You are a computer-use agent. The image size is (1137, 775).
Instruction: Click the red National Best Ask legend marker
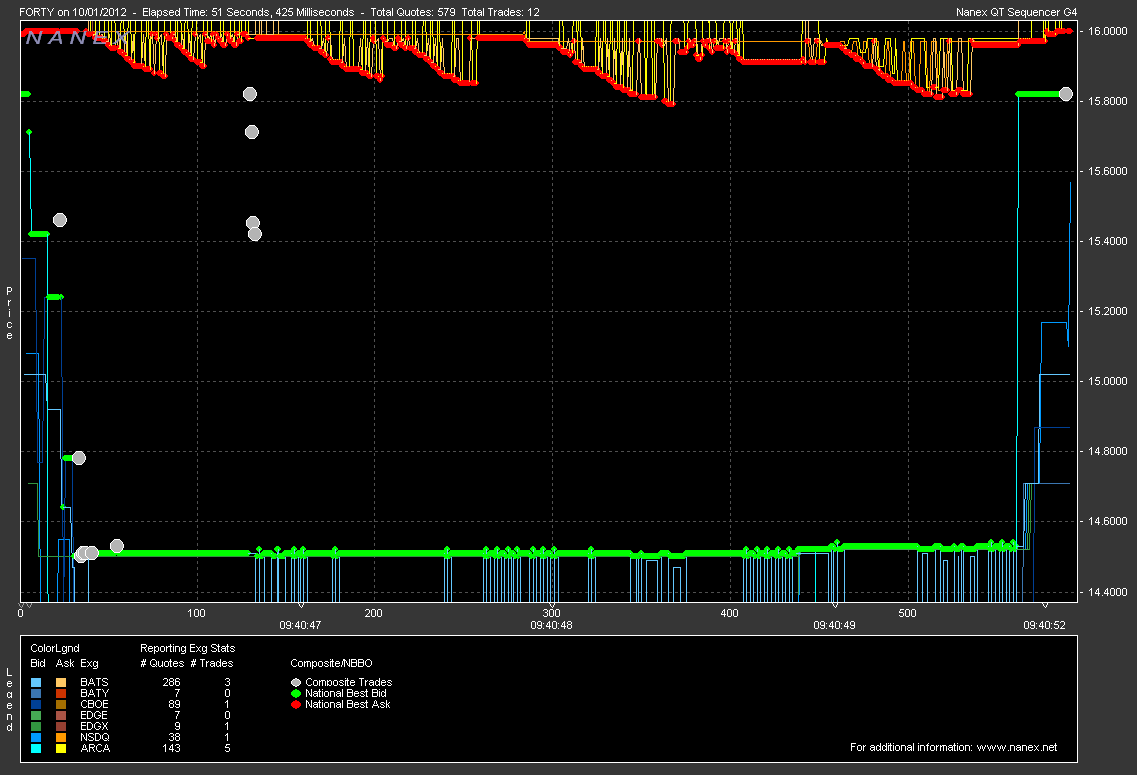(296, 704)
